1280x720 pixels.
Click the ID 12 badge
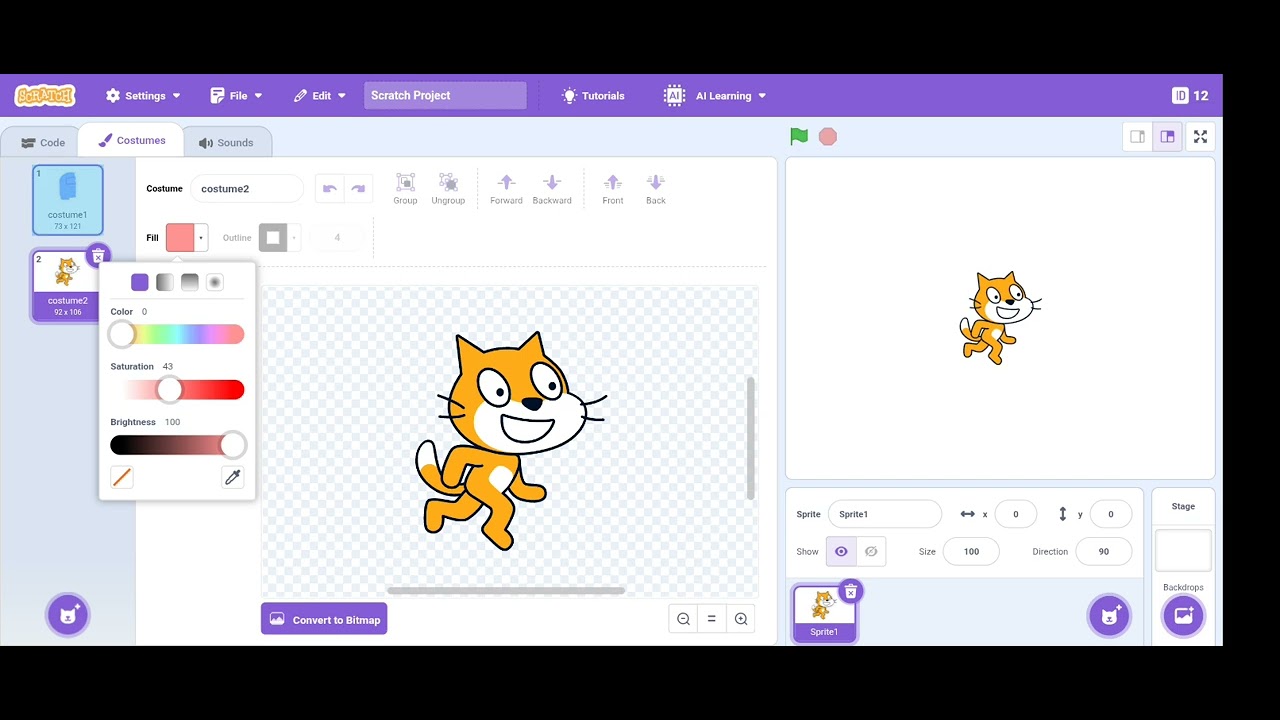coord(1190,96)
